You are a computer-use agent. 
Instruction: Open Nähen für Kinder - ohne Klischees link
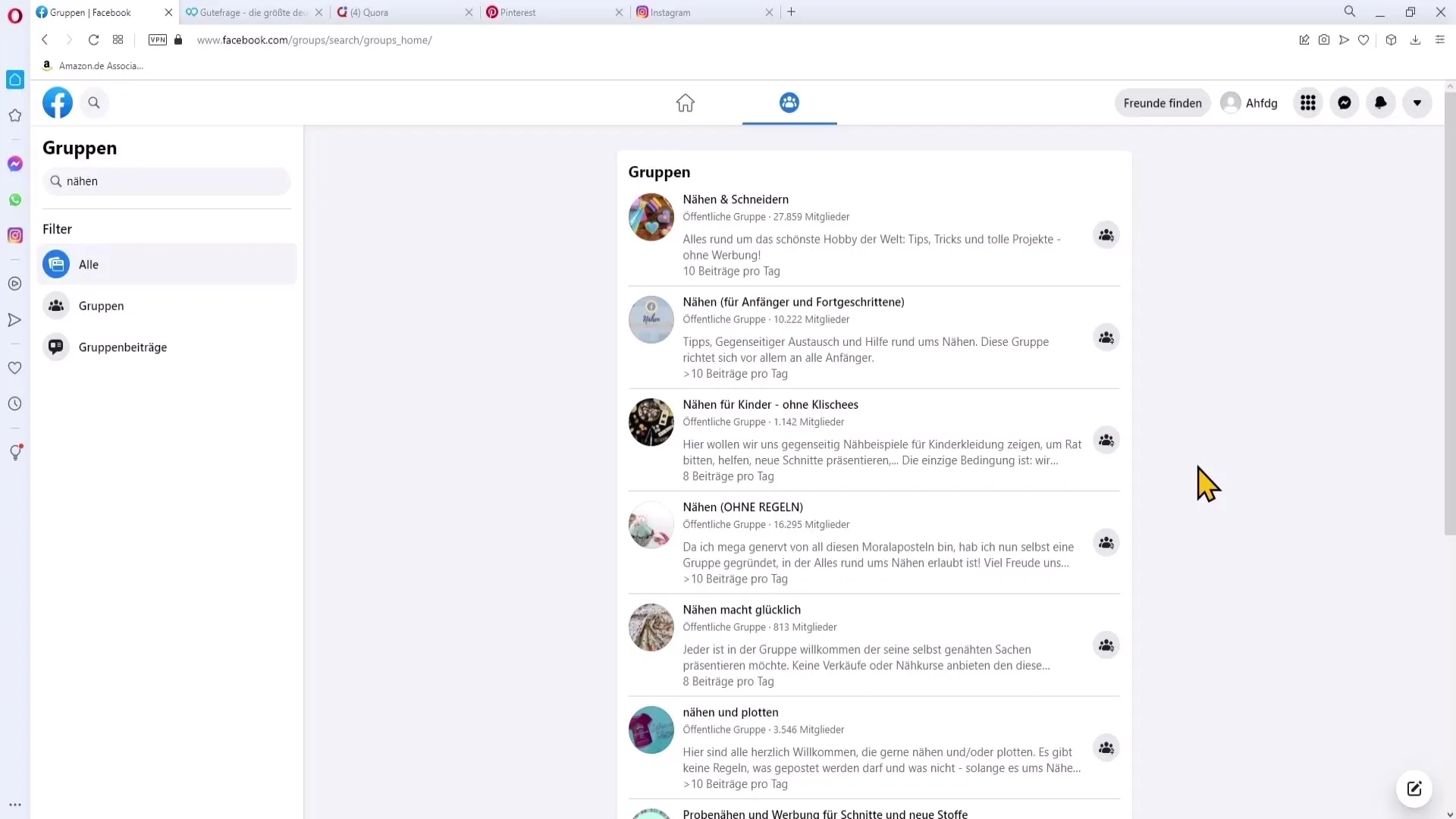770,405
